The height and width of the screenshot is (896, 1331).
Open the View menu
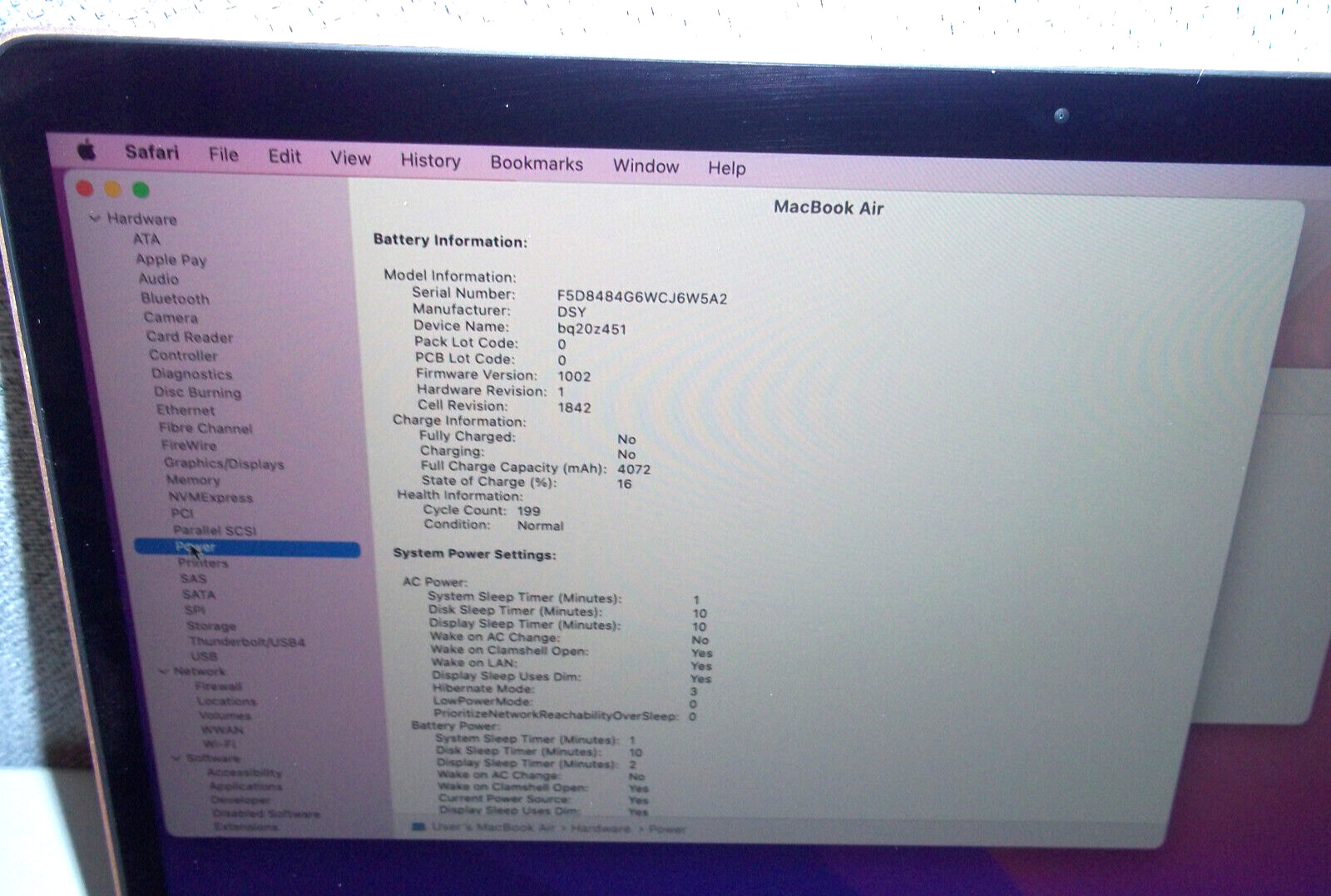[350, 158]
